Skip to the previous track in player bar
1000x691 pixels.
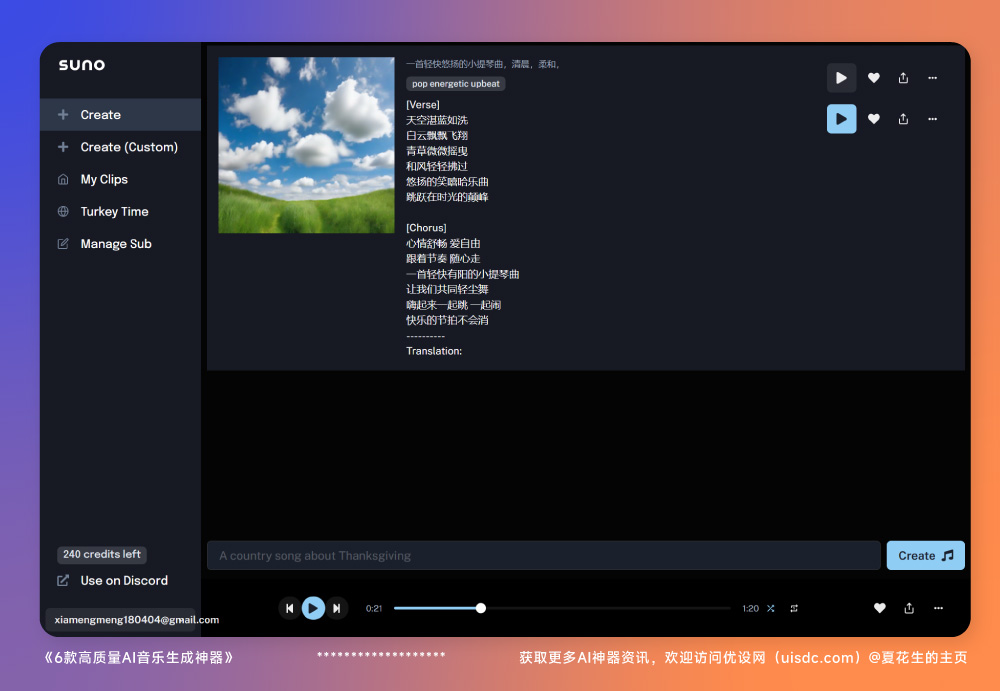point(289,608)
